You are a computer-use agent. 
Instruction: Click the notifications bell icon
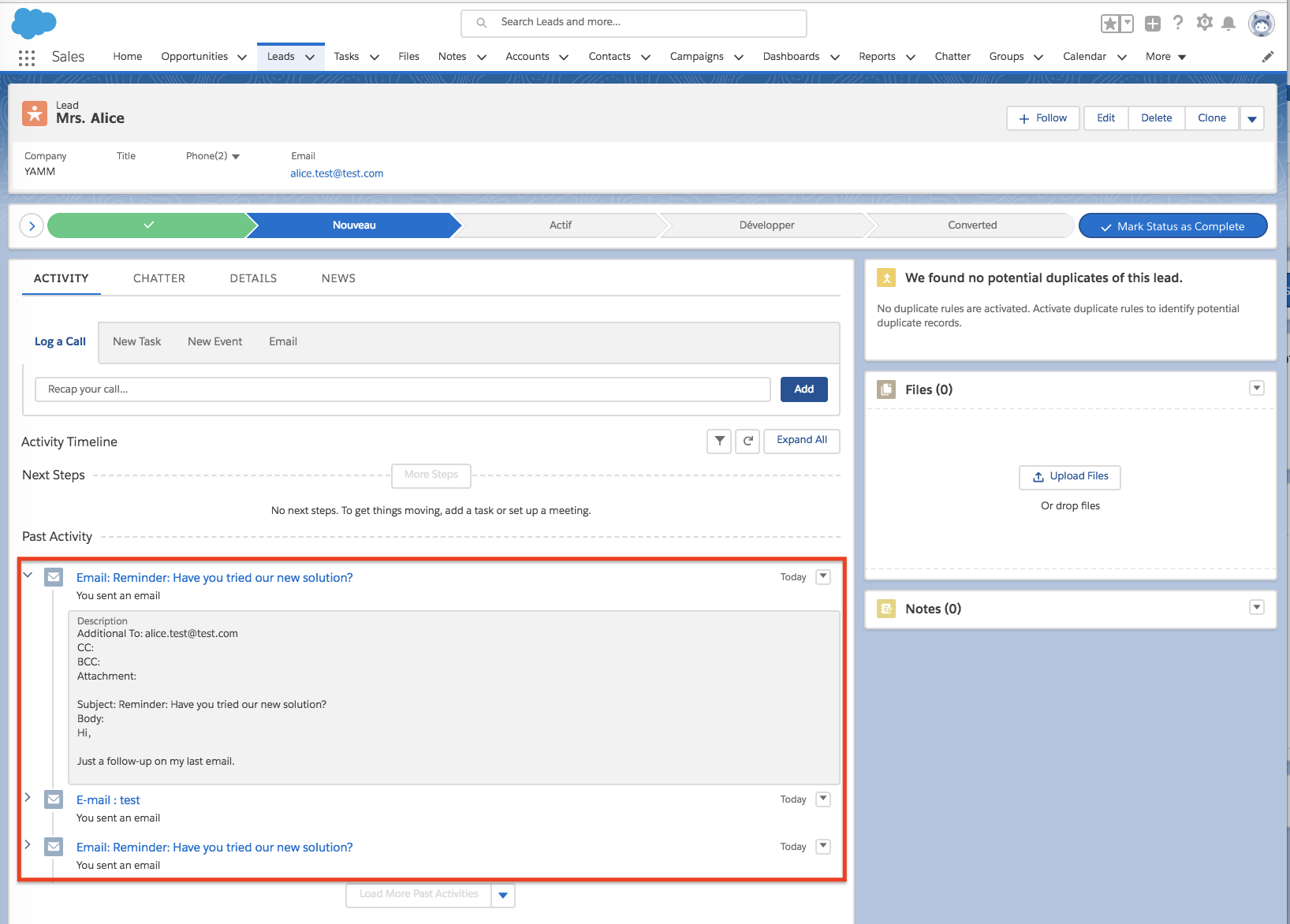1228,24
